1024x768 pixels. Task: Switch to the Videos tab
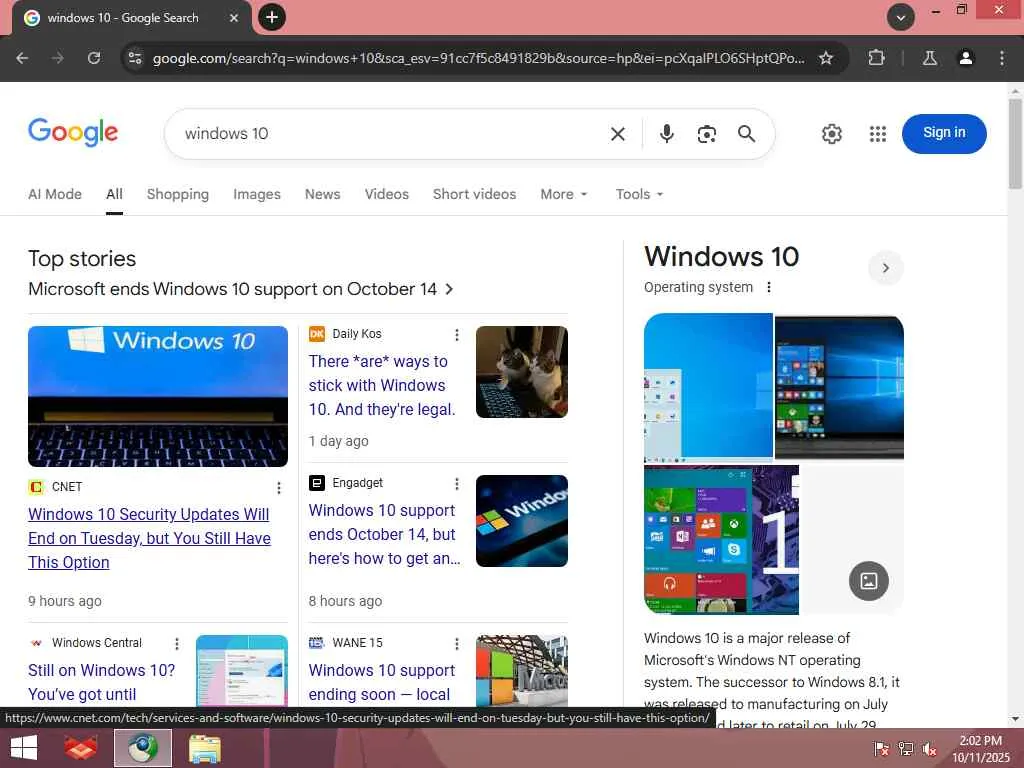[x=387, y=194]
